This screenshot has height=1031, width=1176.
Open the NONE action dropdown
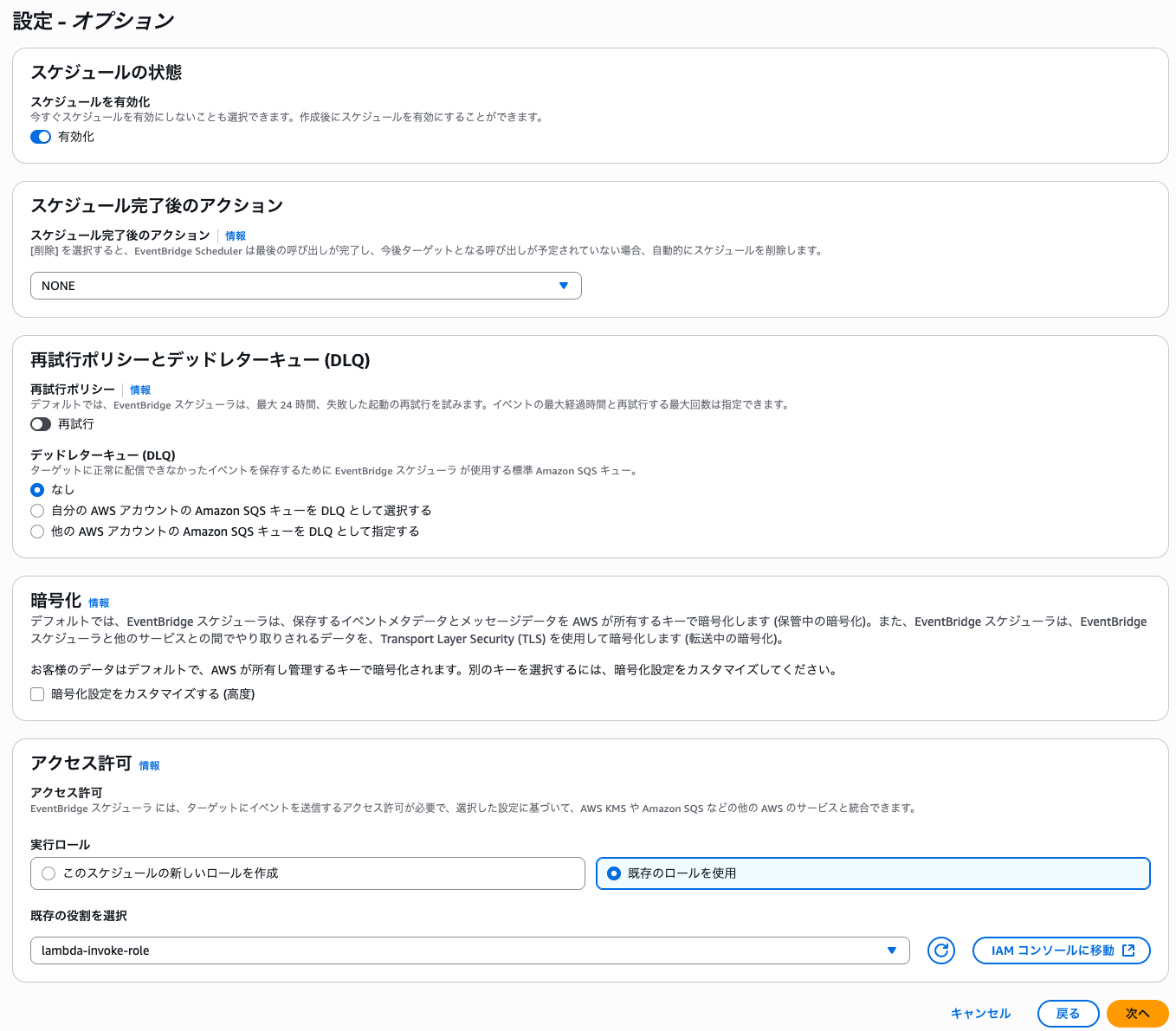pyautogui.click(x=306, y=286)
